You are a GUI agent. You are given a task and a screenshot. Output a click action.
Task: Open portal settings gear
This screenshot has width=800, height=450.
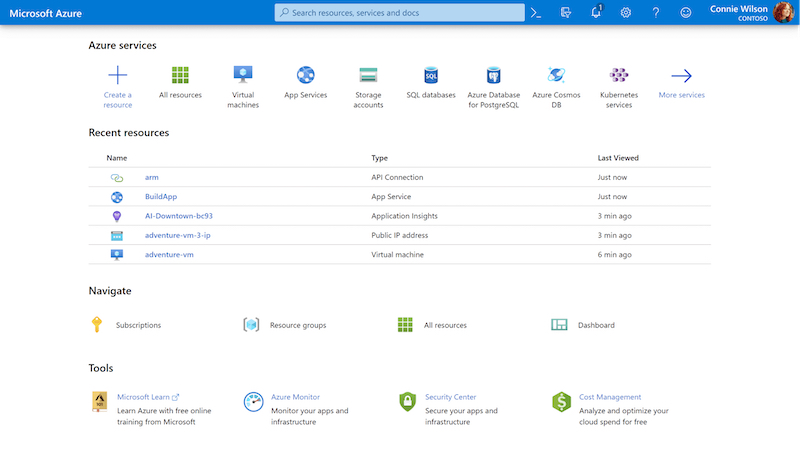click(x=626, y=13)
